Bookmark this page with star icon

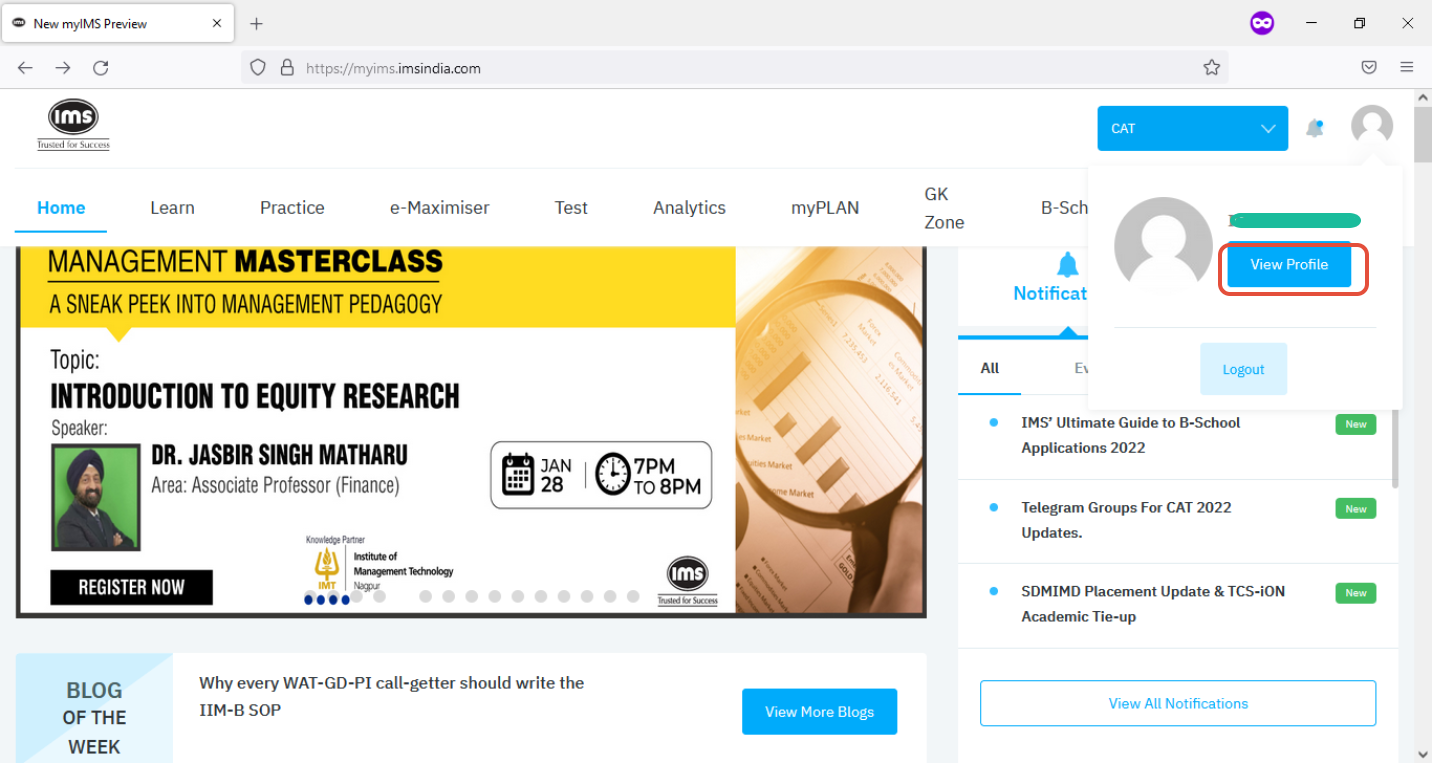(1212, 68)
